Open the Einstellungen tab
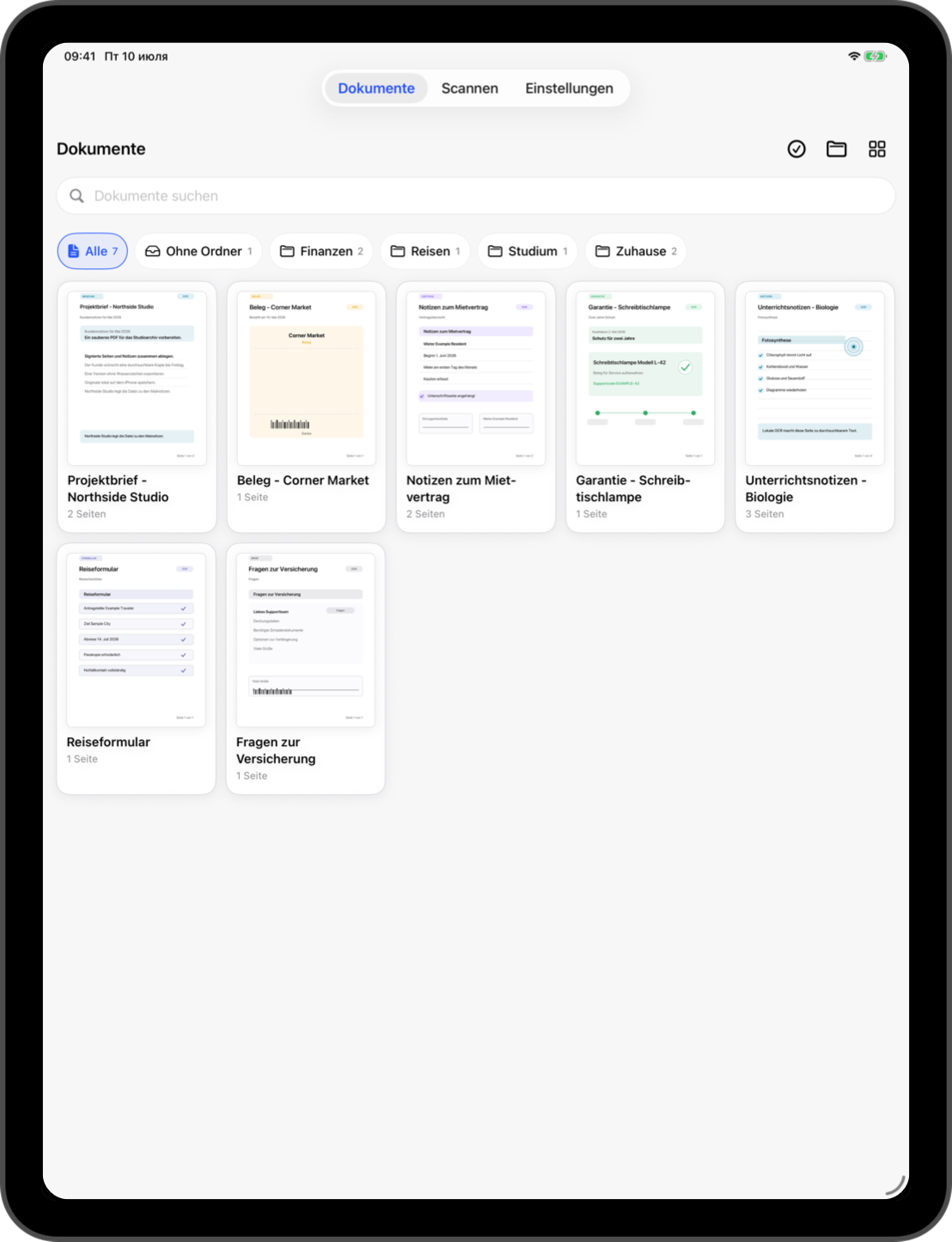Image resolution: width=952 pixels, height=1242 pixels. tap(570, 89)
